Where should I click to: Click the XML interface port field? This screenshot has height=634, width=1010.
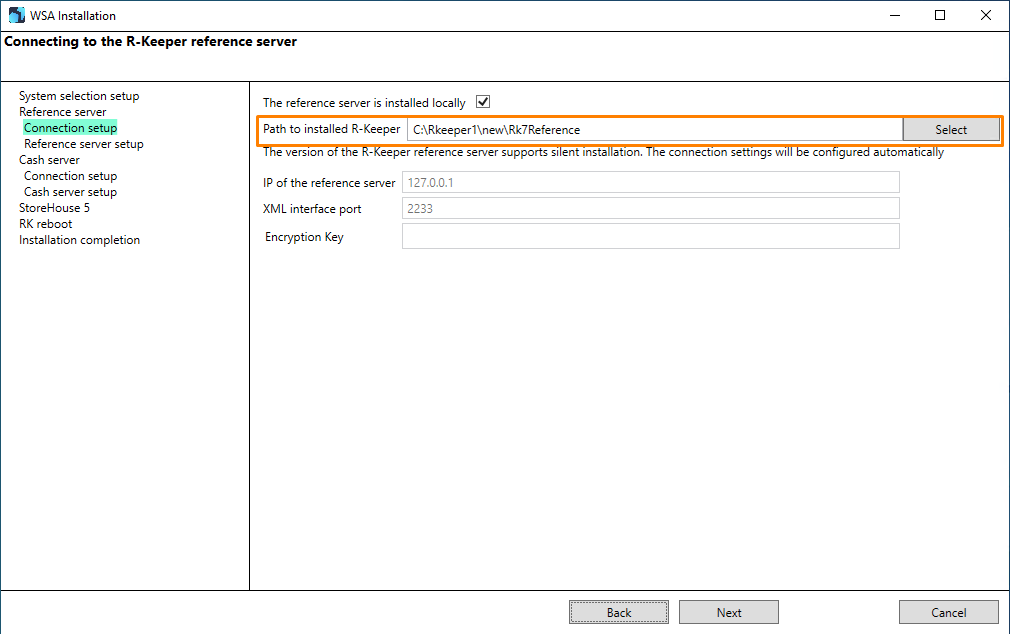(651, 209)
